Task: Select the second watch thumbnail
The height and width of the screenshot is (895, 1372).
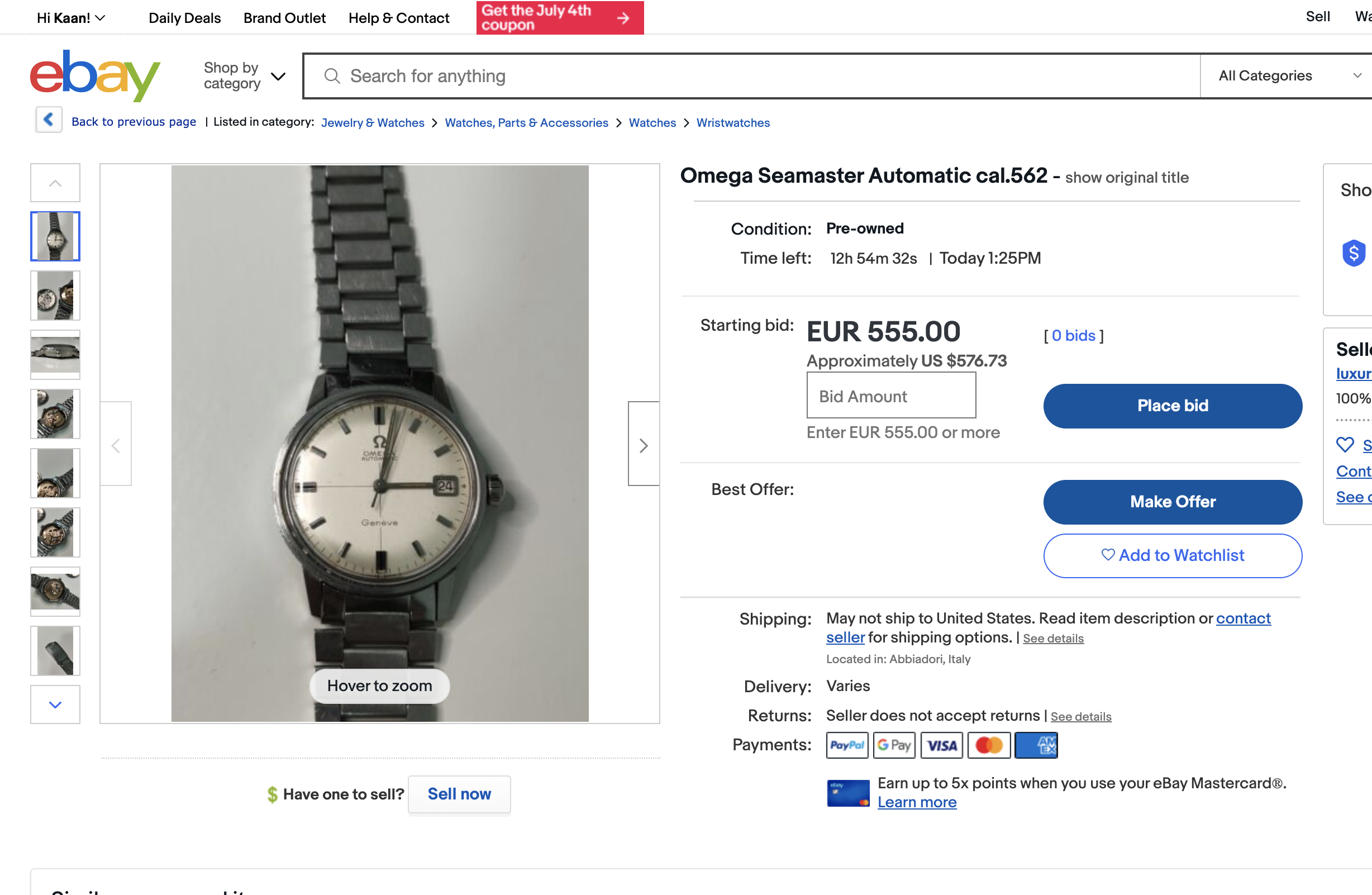Action: pyautogui.click(x=55, y=296)
